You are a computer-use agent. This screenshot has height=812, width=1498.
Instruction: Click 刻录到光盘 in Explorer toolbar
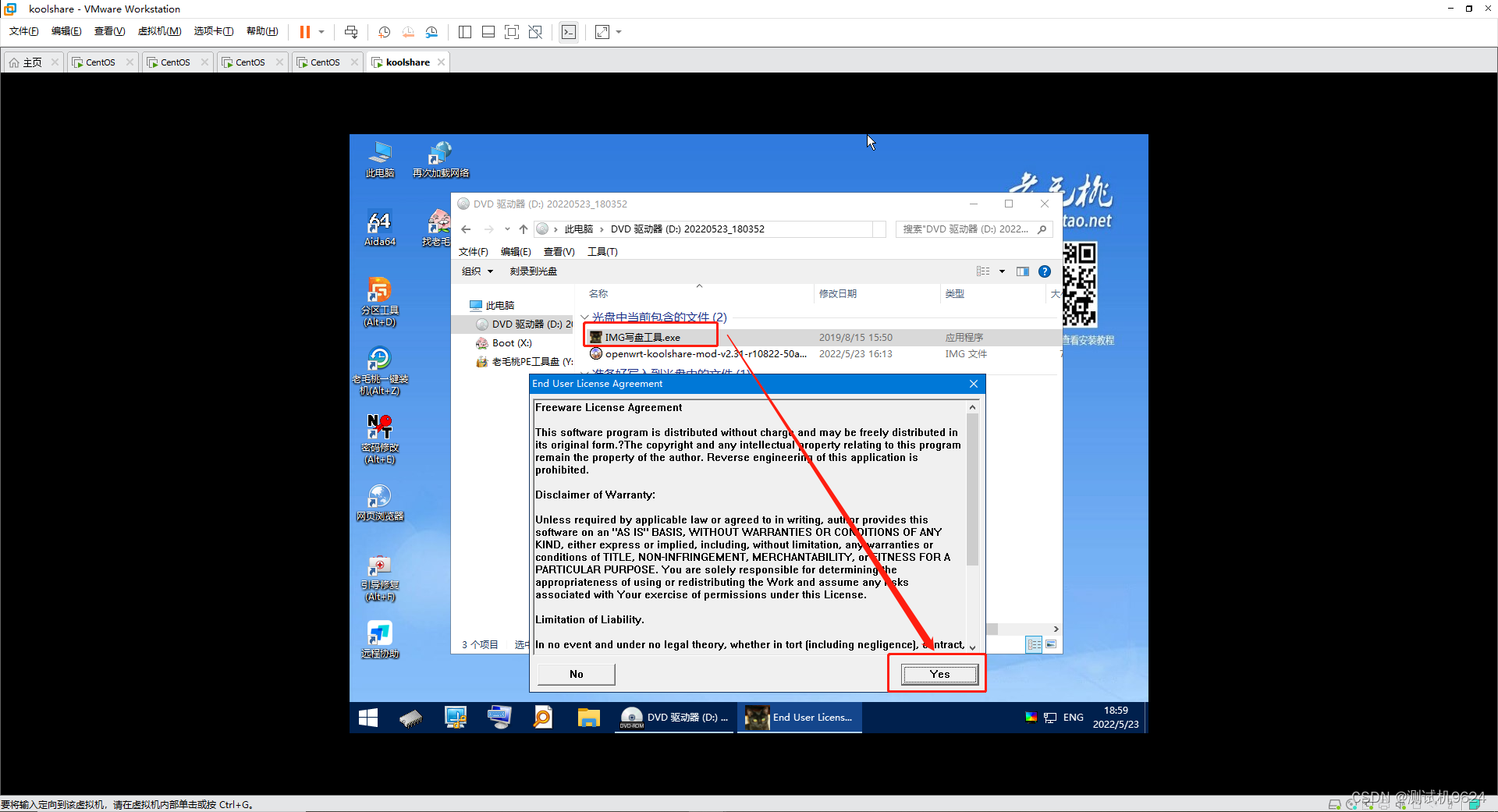click(533, 271)
